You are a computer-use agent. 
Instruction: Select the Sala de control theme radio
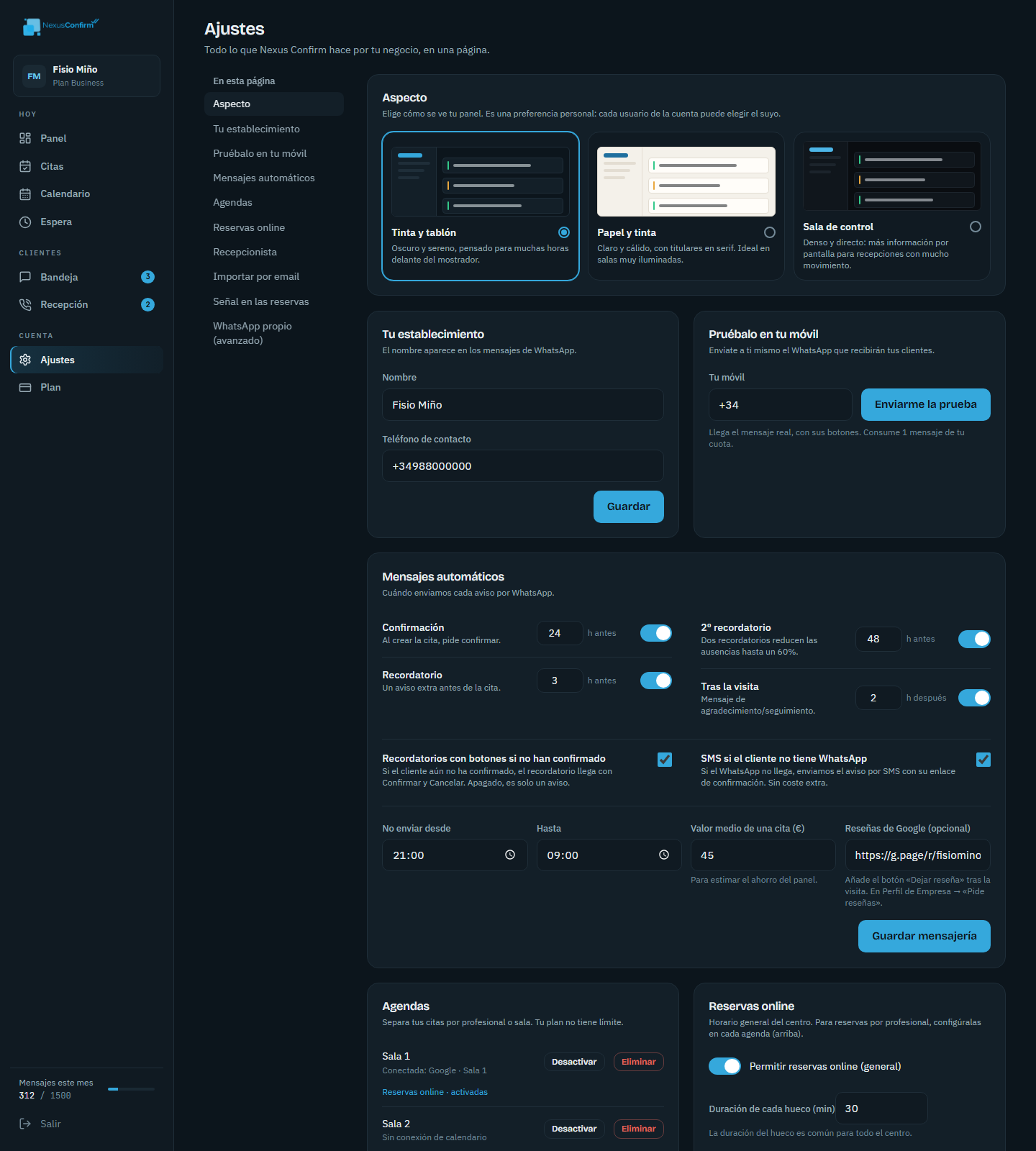976,227
